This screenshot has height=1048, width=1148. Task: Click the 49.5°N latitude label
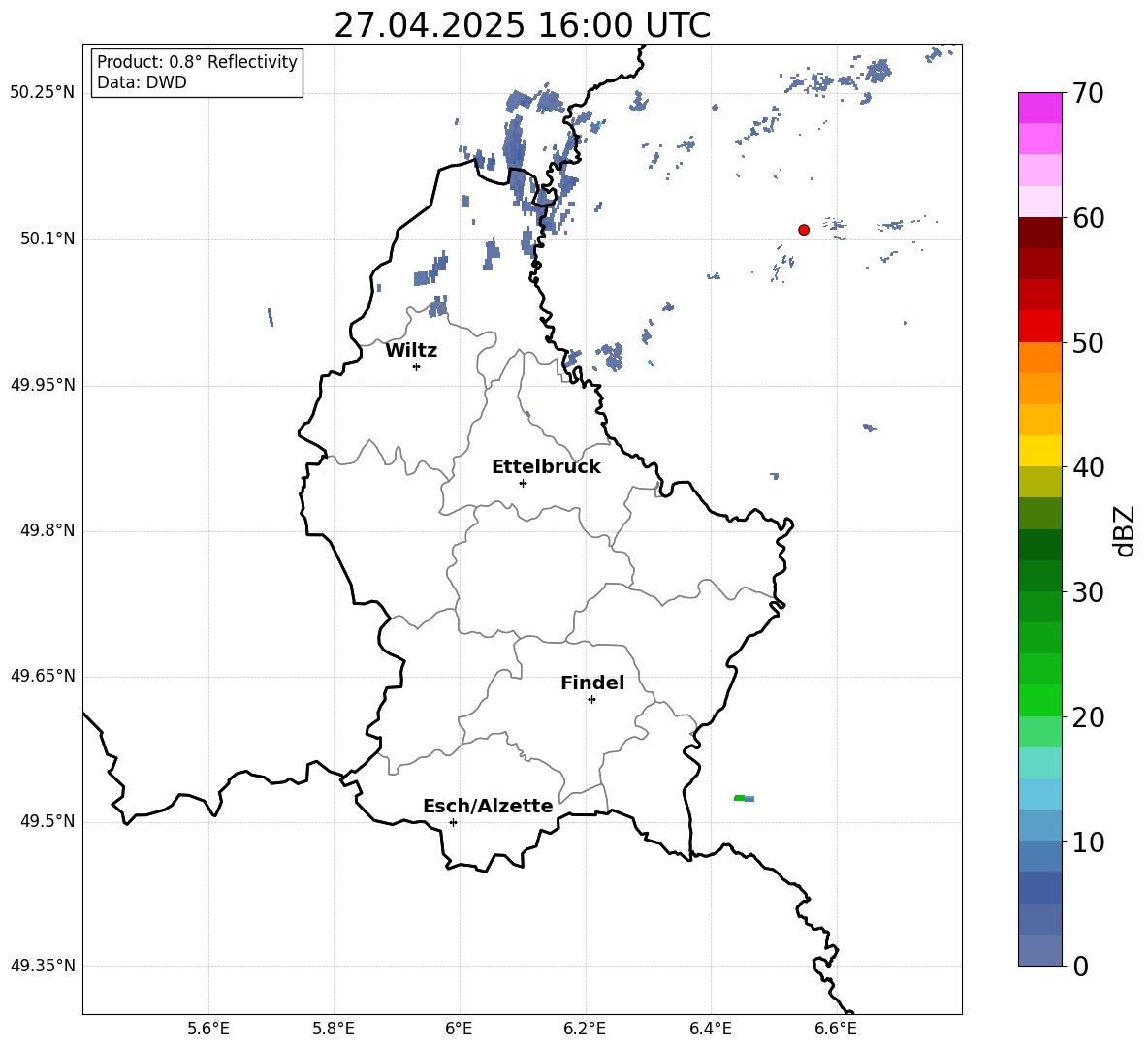coord(48,821)
